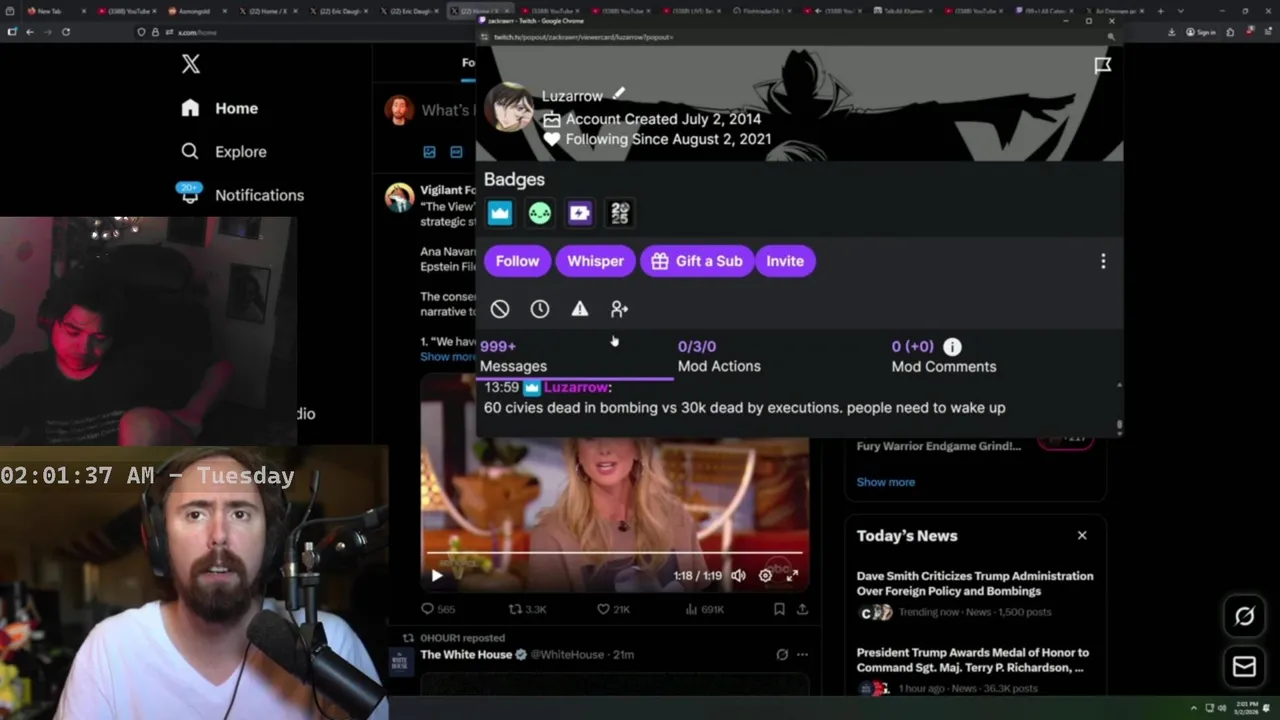
Task: Follow Luzarrow with the Follow button
Action: [517, 261]
